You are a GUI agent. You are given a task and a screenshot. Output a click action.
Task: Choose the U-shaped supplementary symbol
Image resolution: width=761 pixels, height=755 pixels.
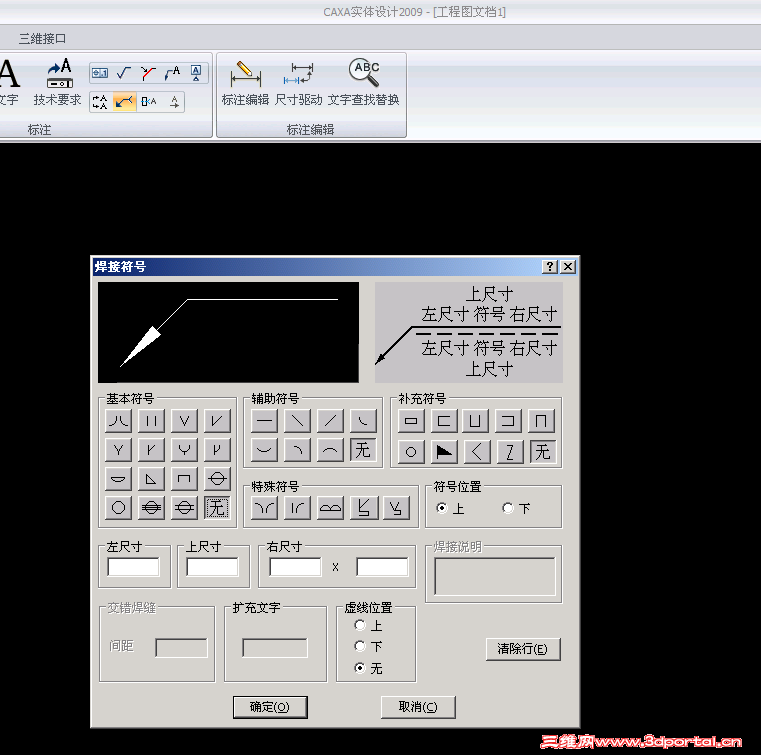click(475, 421)
